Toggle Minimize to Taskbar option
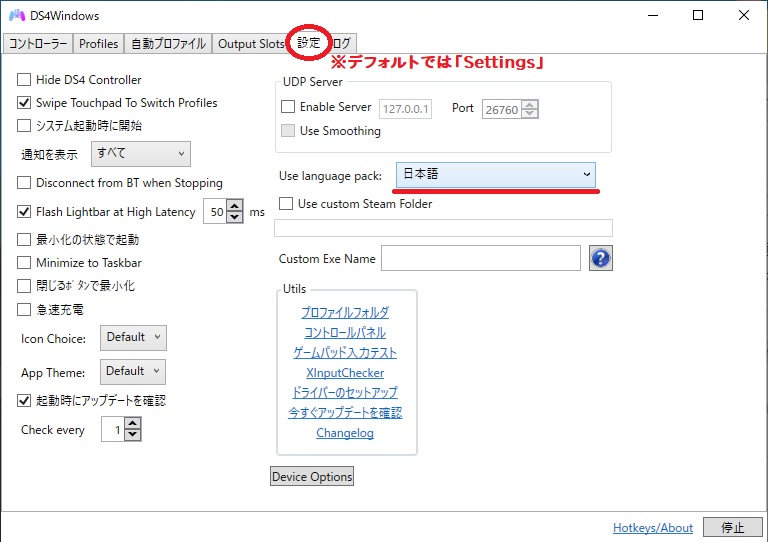Viewport: 768px width, 542px height. point(25,263)
